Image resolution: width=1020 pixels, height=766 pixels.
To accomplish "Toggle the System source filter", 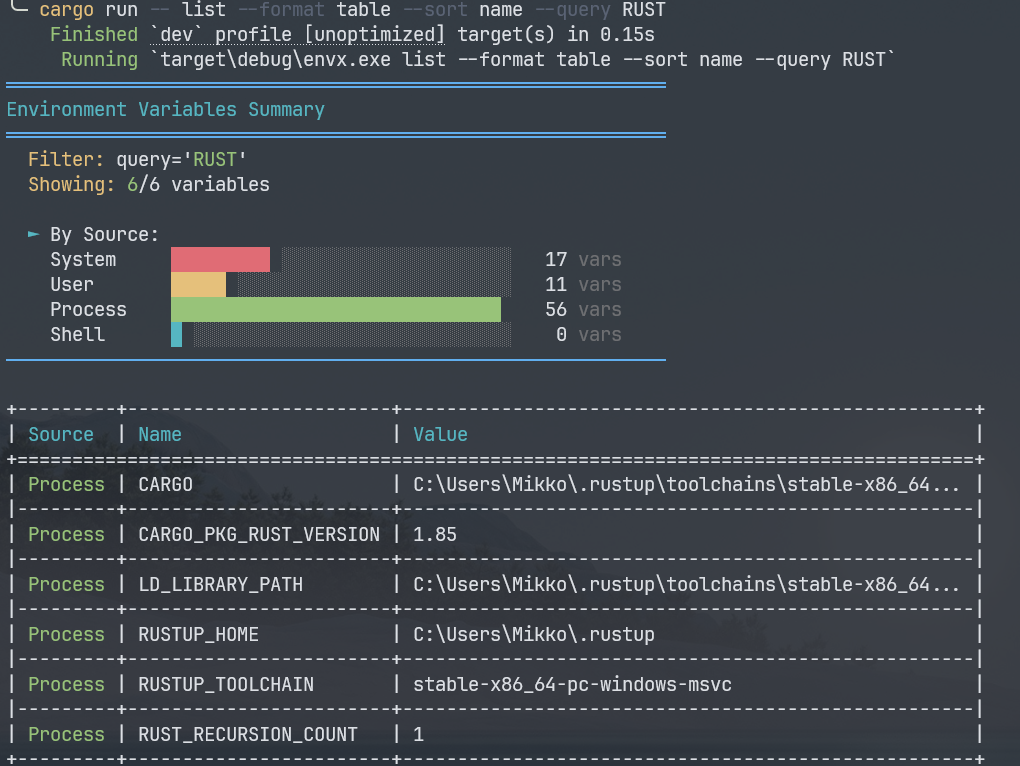I will pyautogui.click(x=82, y=259).
